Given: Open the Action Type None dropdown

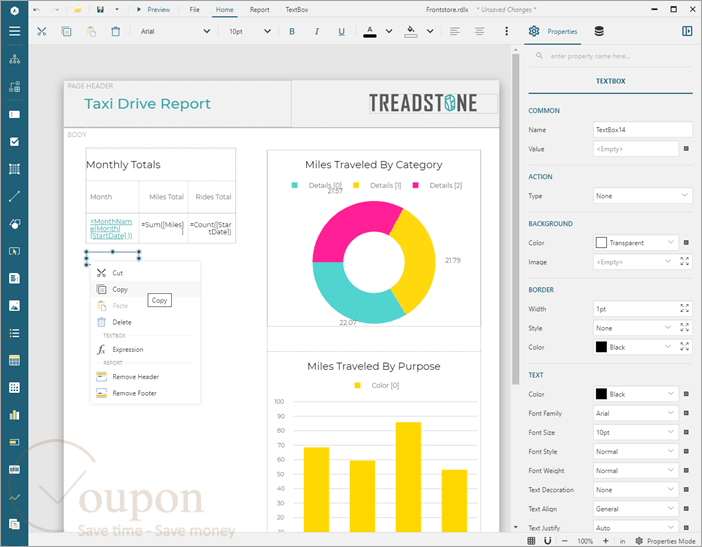Looking at the screenshot, I should (x=642, y=196).
